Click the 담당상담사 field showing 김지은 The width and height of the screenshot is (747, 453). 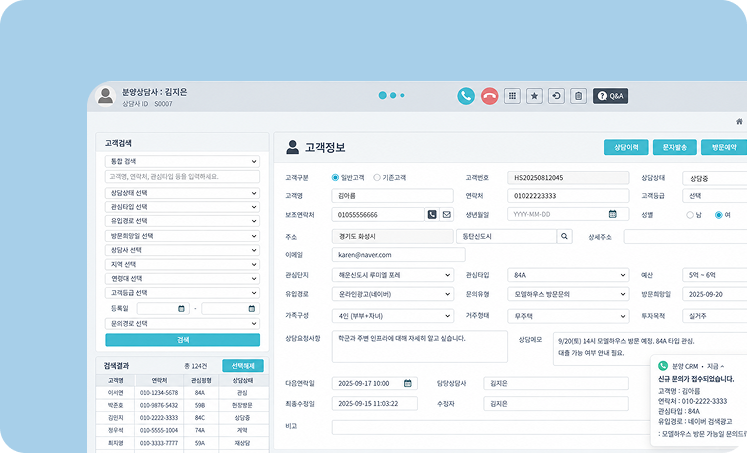(556, 383)
